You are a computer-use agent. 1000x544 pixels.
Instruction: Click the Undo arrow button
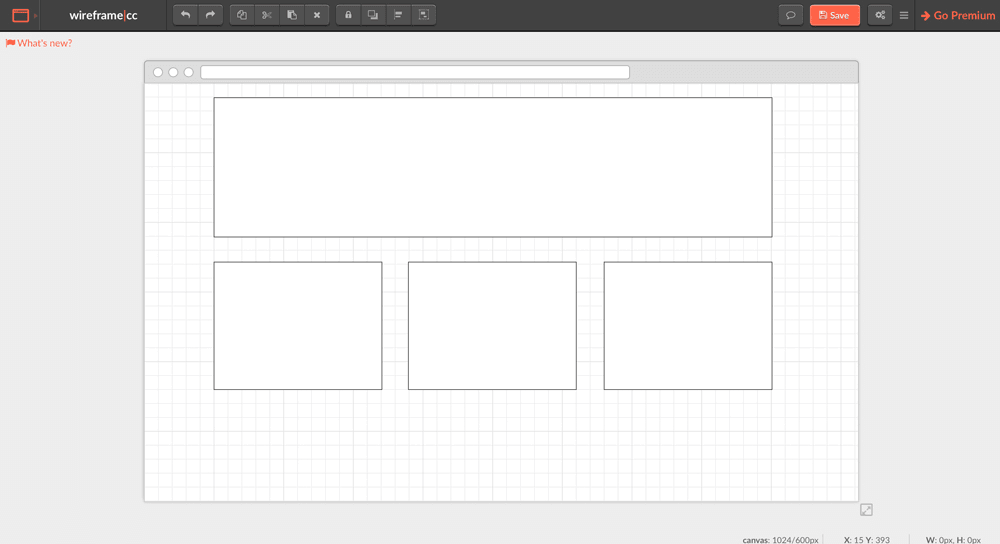[x=185, y=15]
